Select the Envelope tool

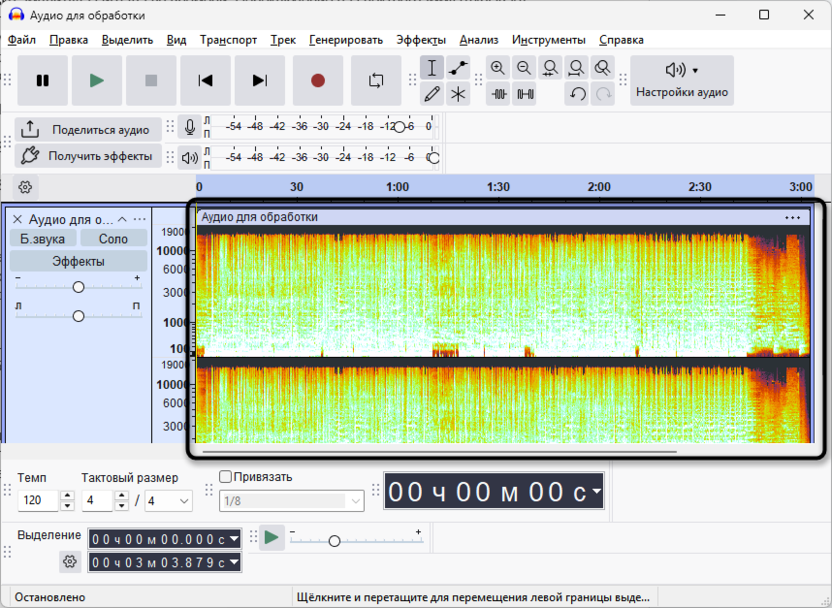458,68
